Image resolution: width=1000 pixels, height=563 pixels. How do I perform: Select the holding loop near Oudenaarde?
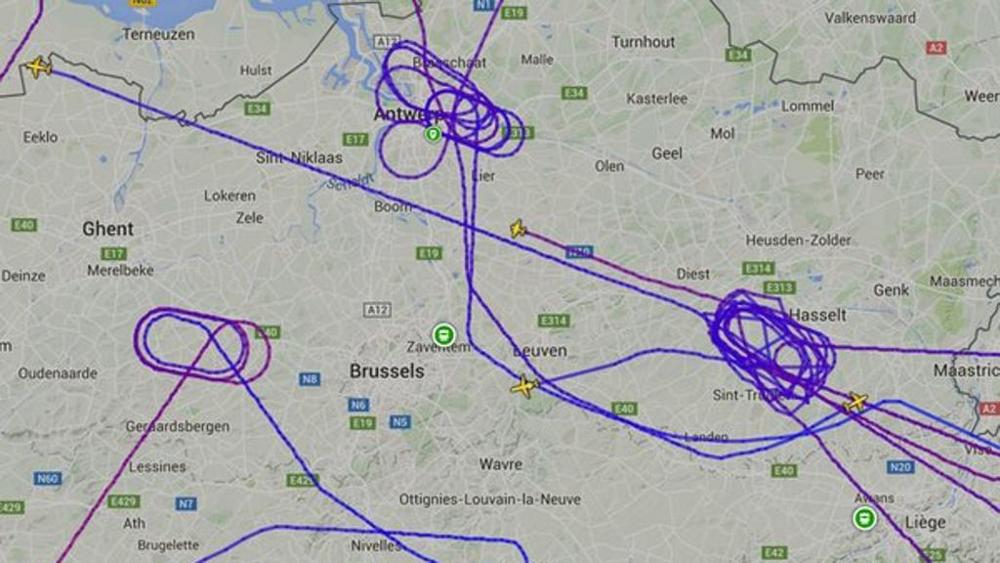pyautogui.click(x=202, y=345)
